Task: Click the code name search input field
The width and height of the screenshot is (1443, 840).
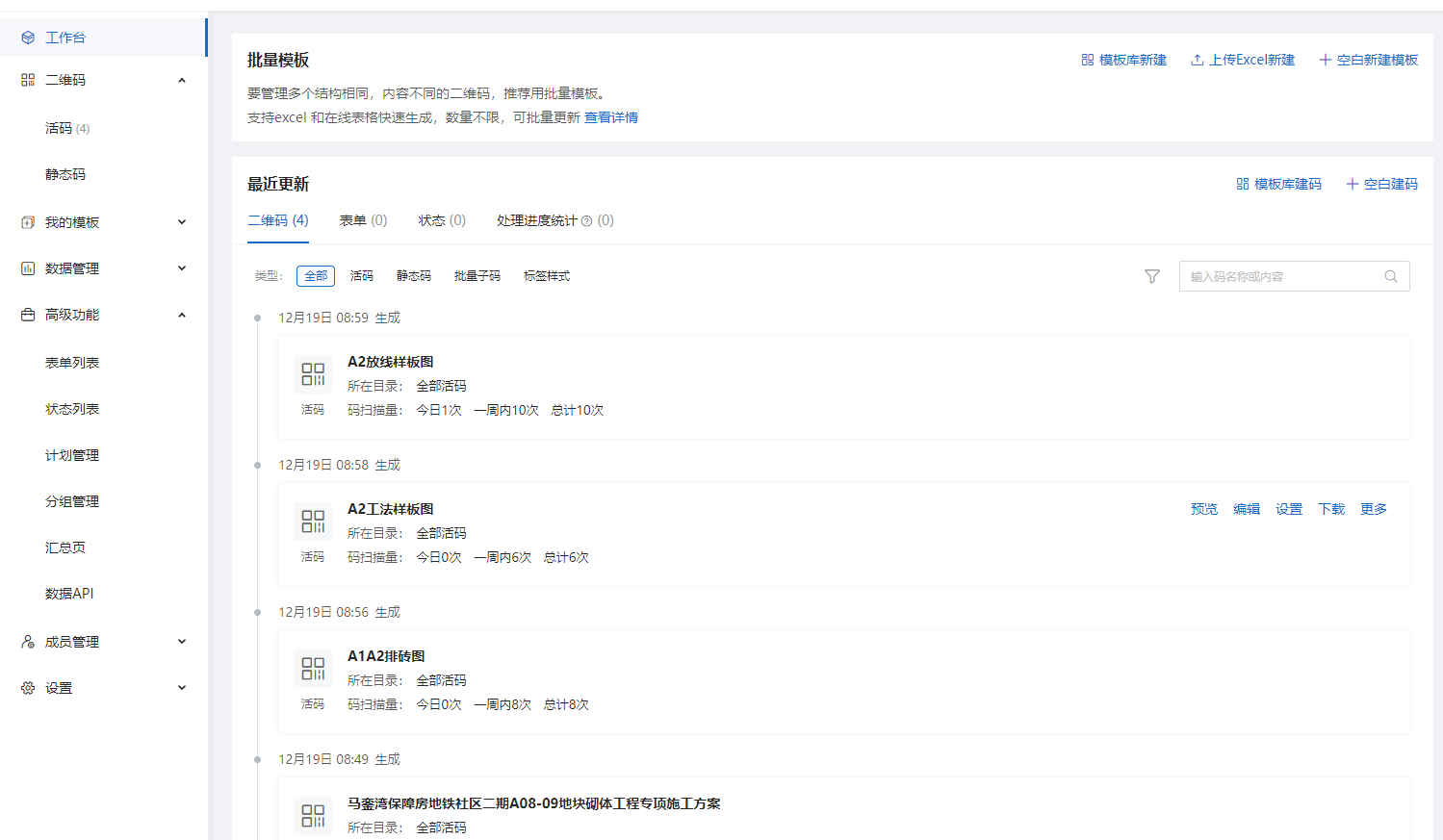Action: (x=1280, y=276)
